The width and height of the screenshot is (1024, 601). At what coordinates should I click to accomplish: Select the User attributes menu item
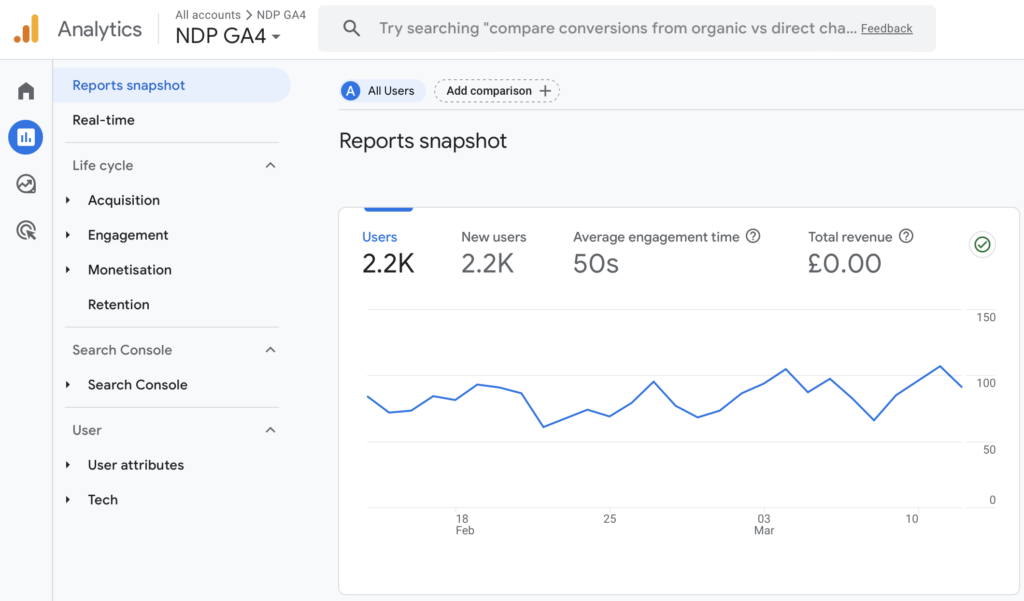[136, 465]
